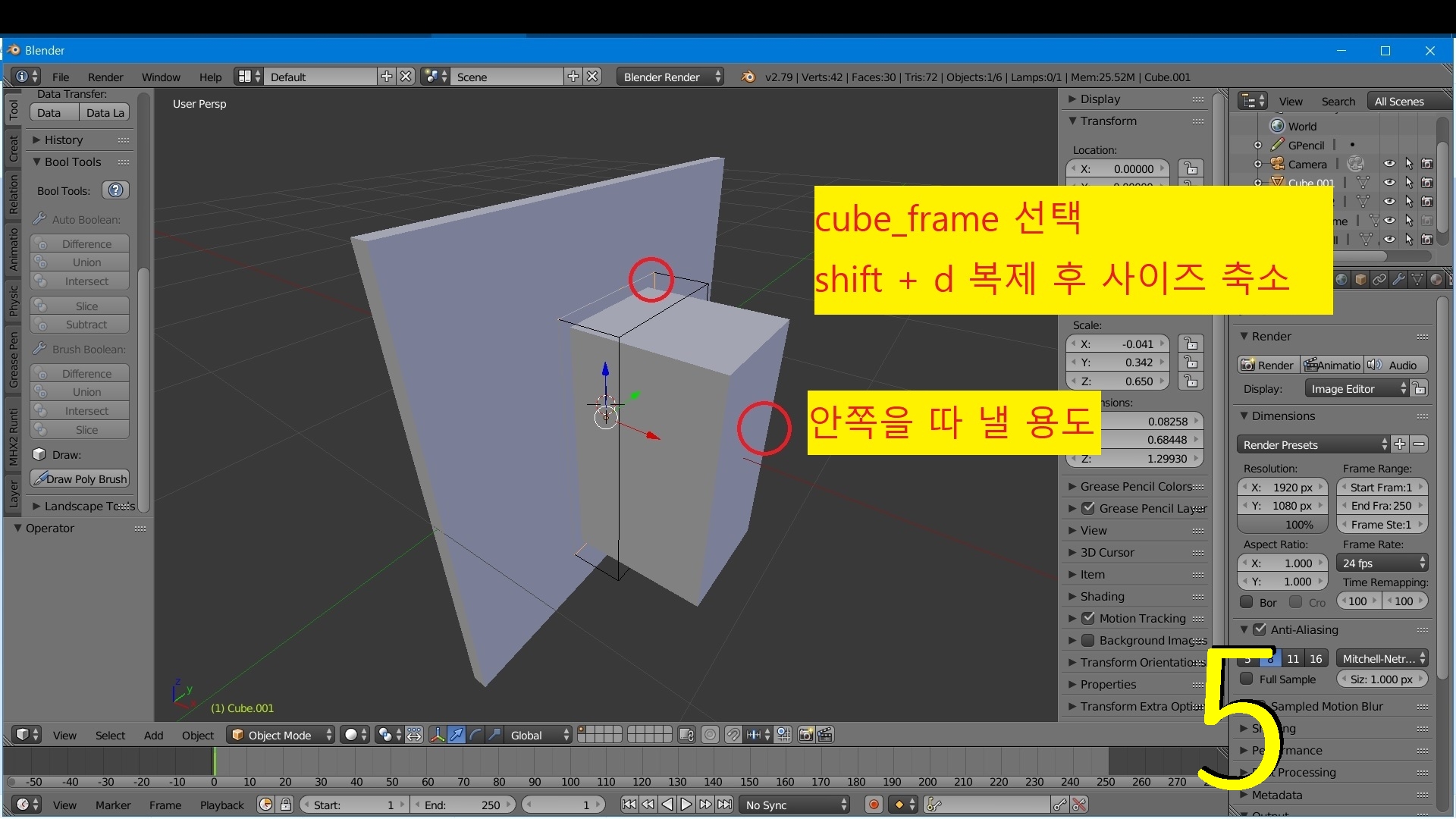The height and width of the screenshot is (819, 1456).
Task: Toggle Scale Z lock icon
Action: pos(1191,381)
